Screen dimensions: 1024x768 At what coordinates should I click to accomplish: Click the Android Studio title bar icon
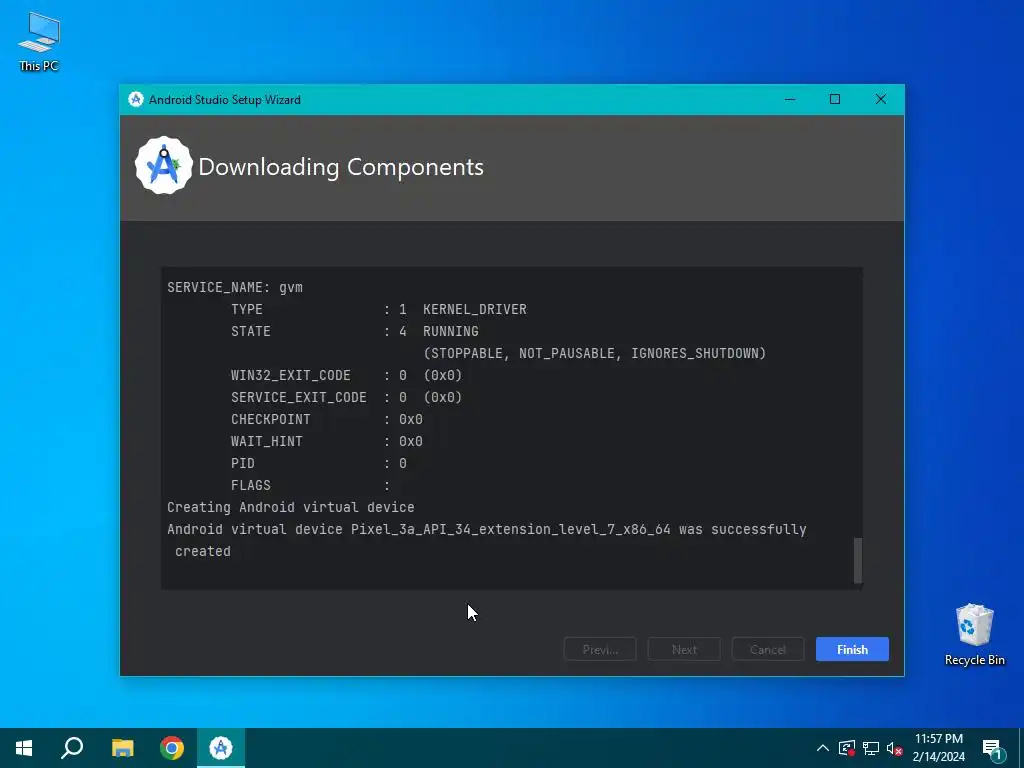135,99
